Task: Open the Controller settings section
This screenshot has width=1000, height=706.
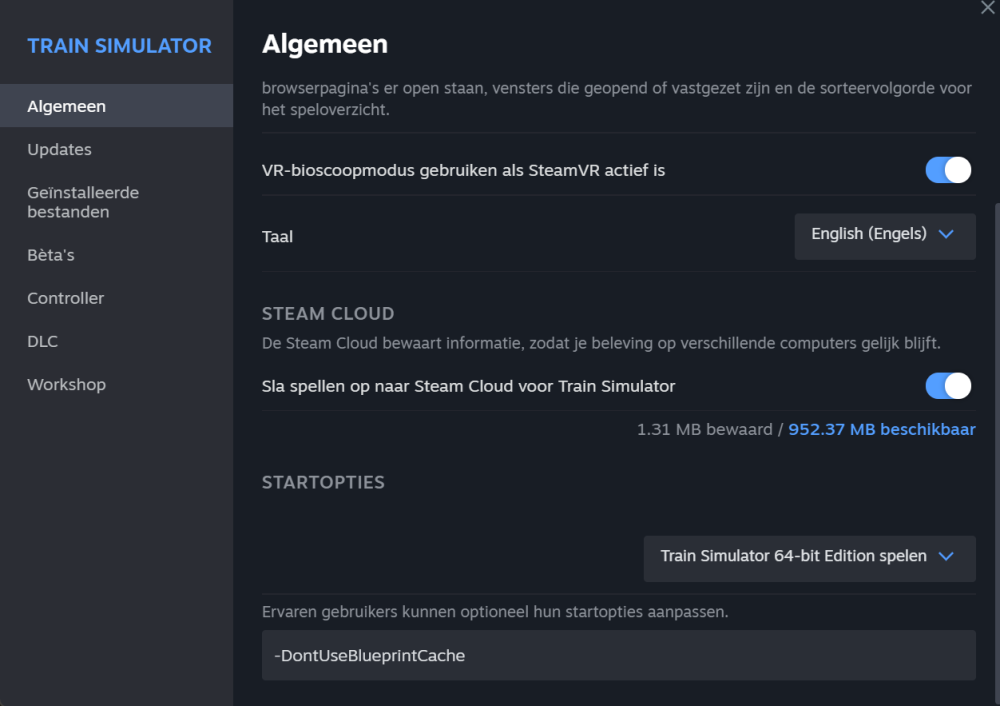Action: pyautogui.click(x=65, y=298)
